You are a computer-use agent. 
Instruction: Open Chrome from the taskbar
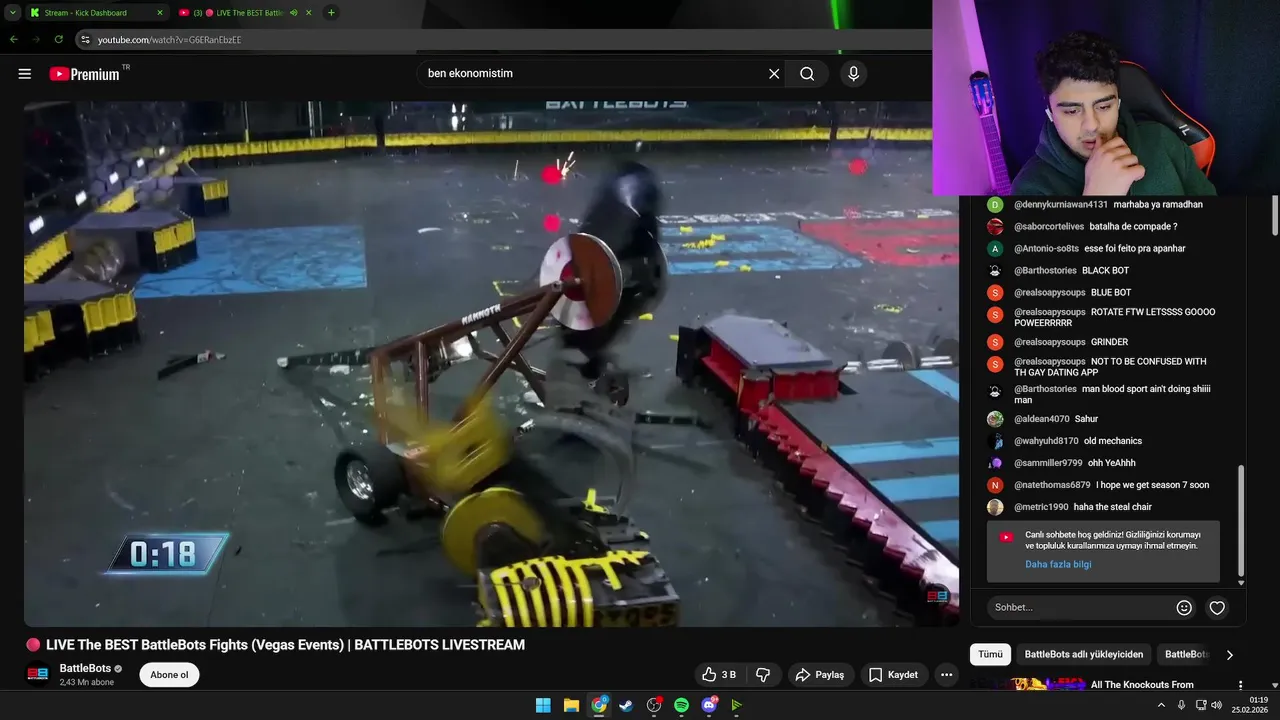pyautogui.click(x=599, y=705)
